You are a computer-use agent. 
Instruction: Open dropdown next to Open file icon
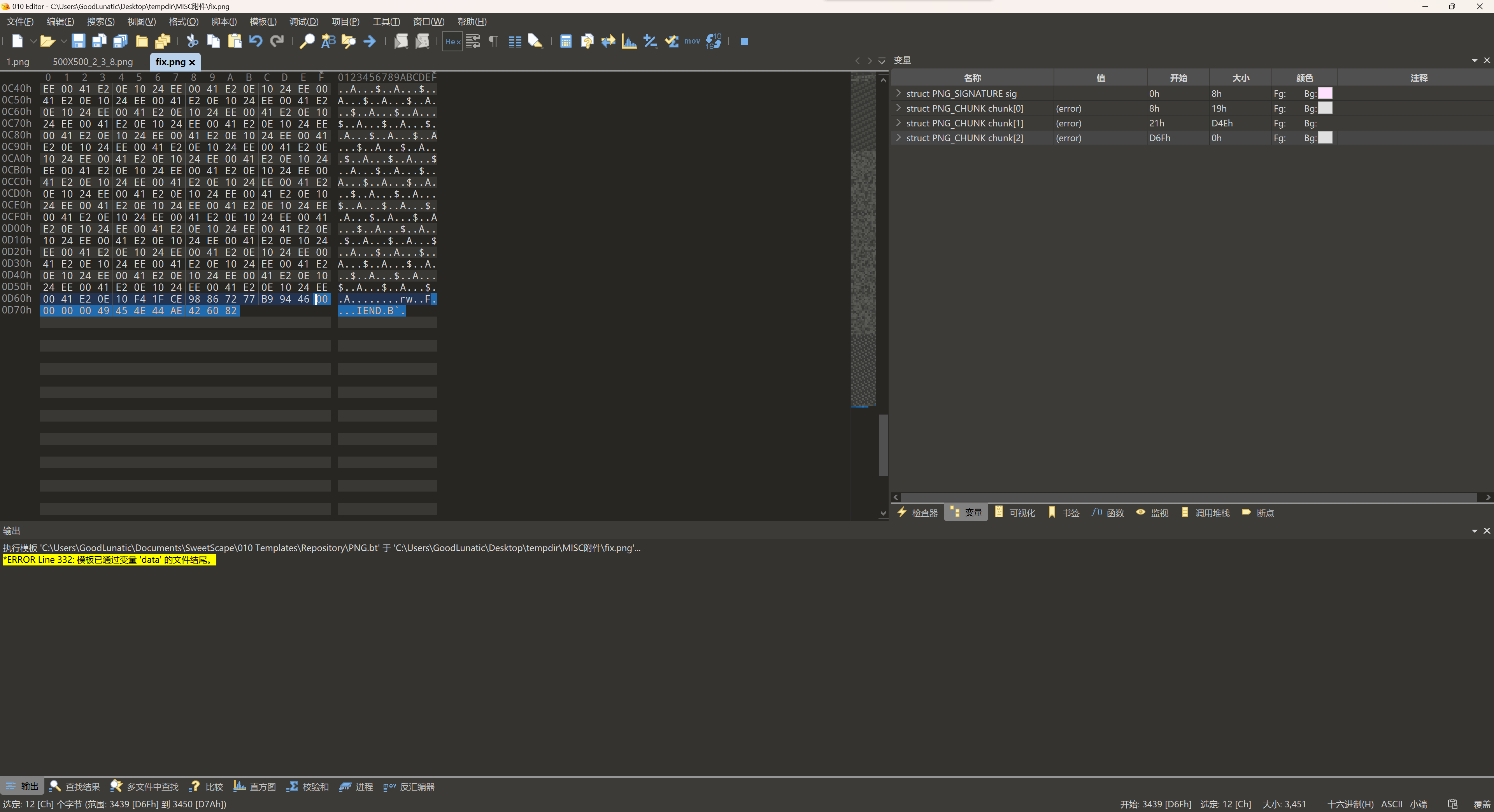click(x=63, y=41)
